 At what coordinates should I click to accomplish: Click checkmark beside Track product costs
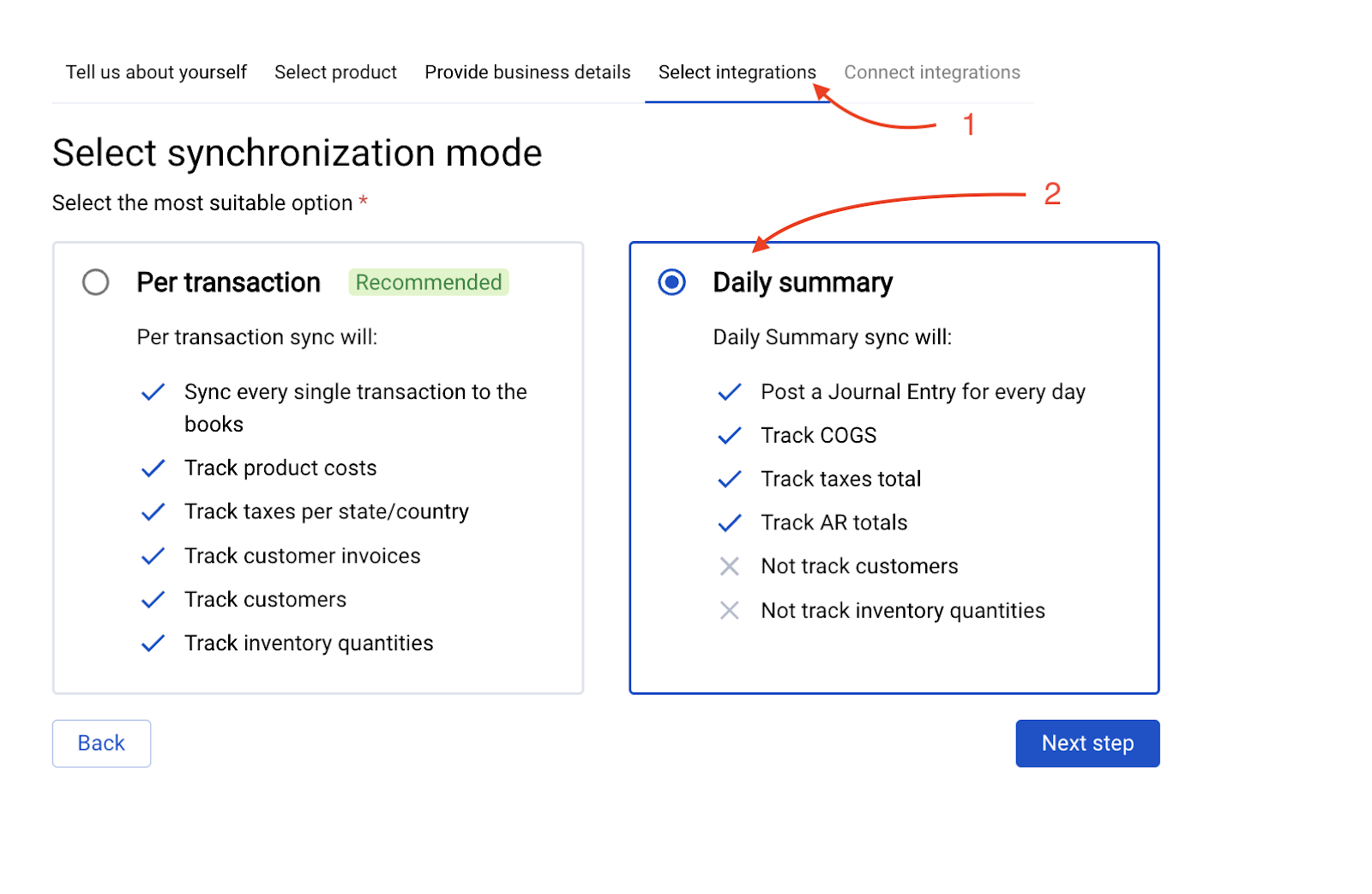153,468
